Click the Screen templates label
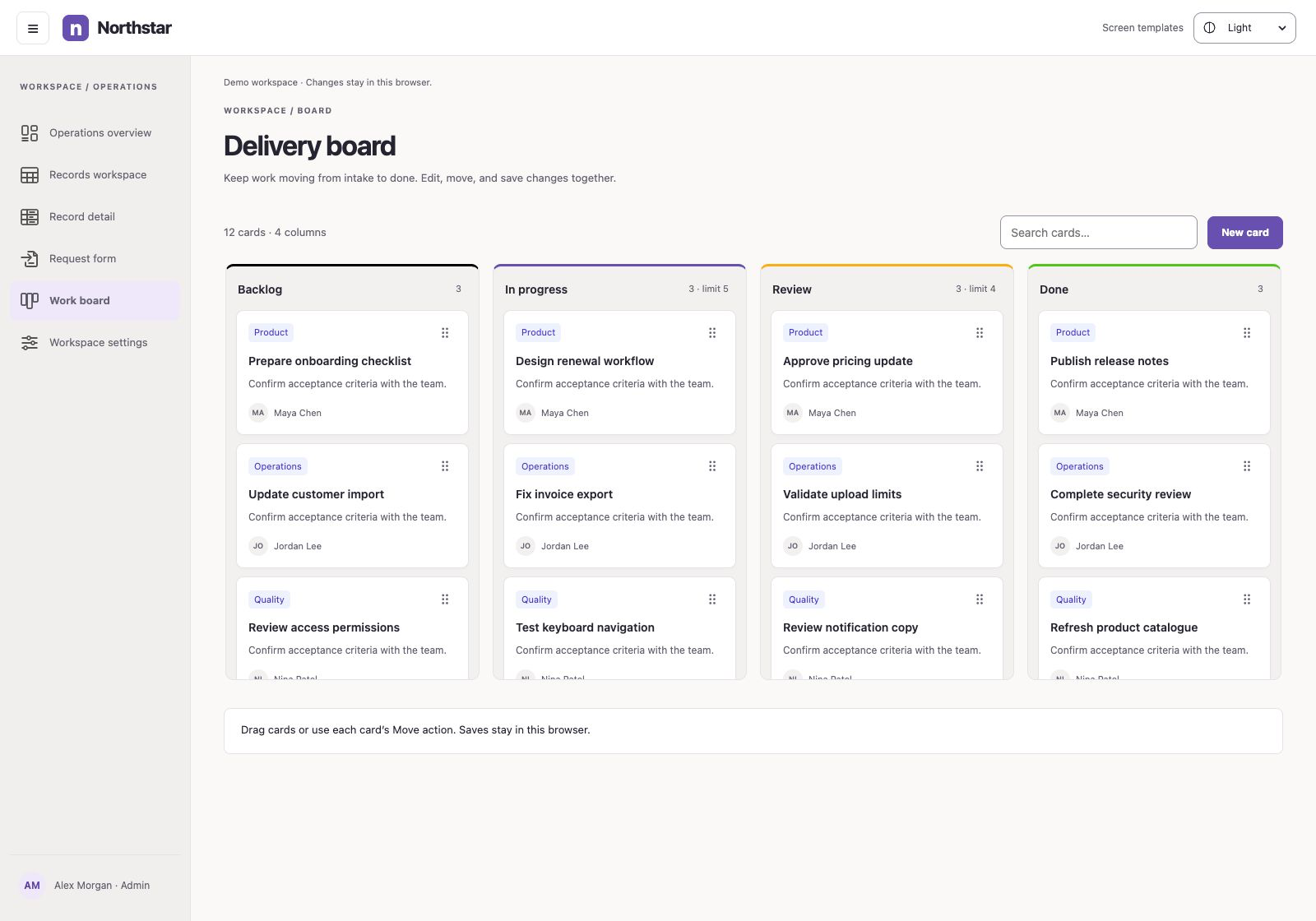The width and height of the screenshot is (1316, 921). [1142, 28]
